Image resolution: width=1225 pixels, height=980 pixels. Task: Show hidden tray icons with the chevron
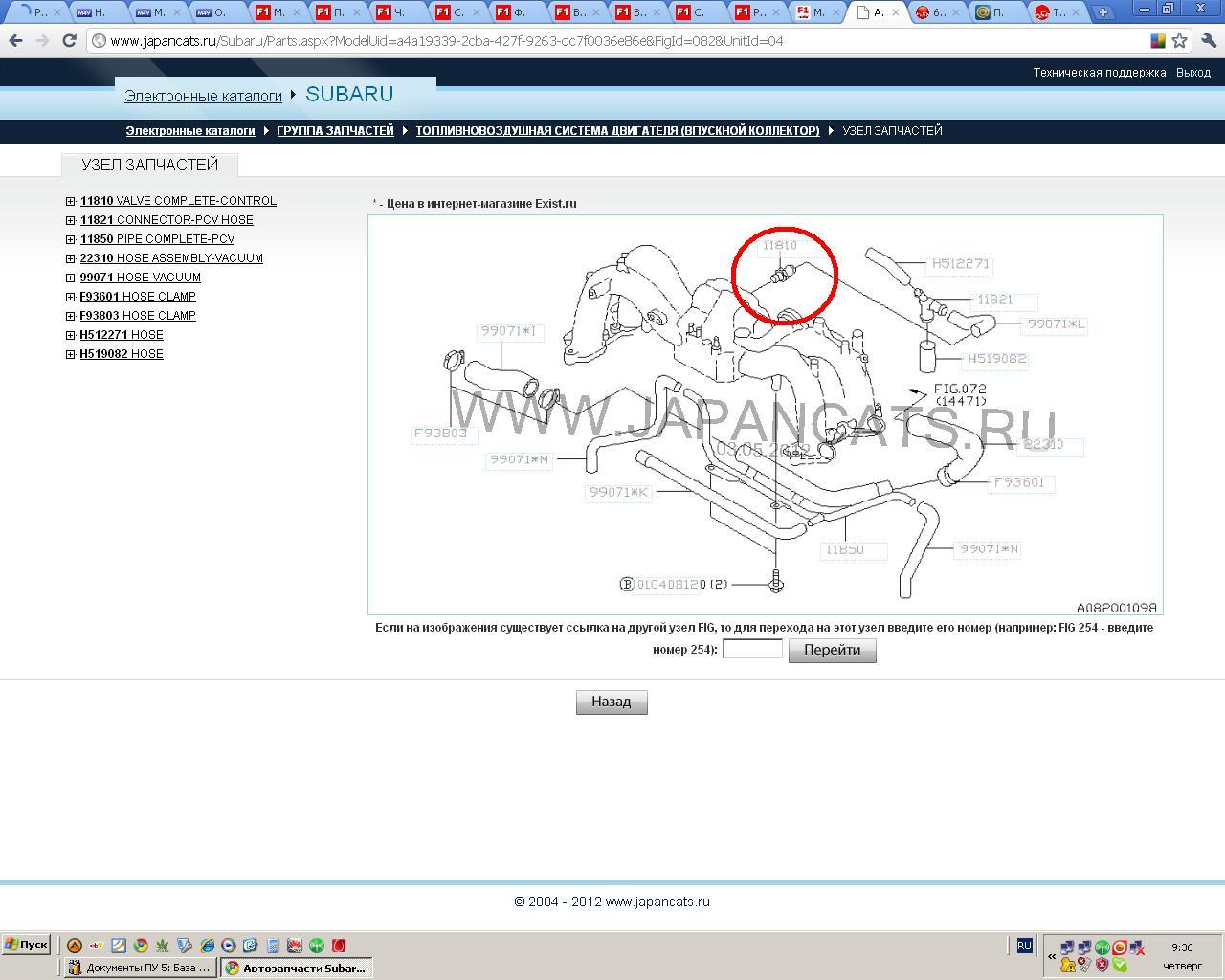point(1052,956)
